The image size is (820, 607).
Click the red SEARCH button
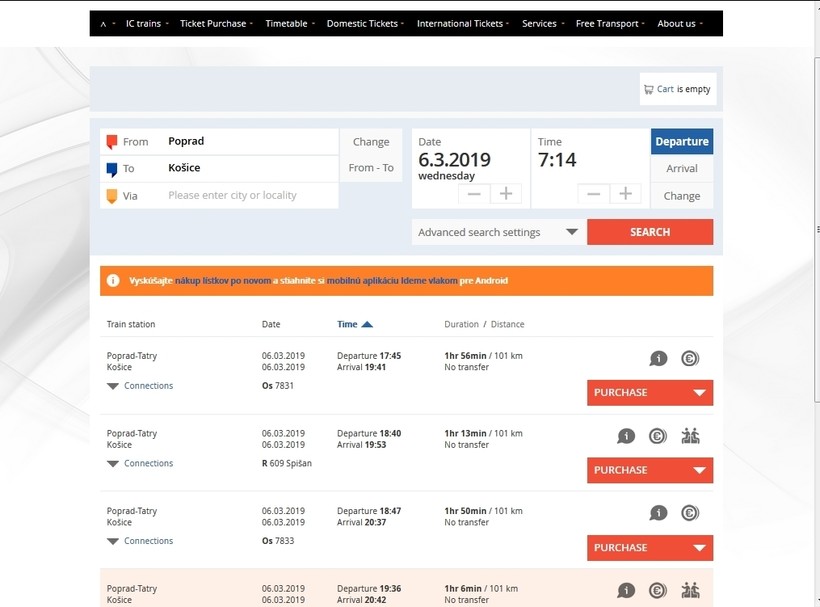(x=649, y=232)
